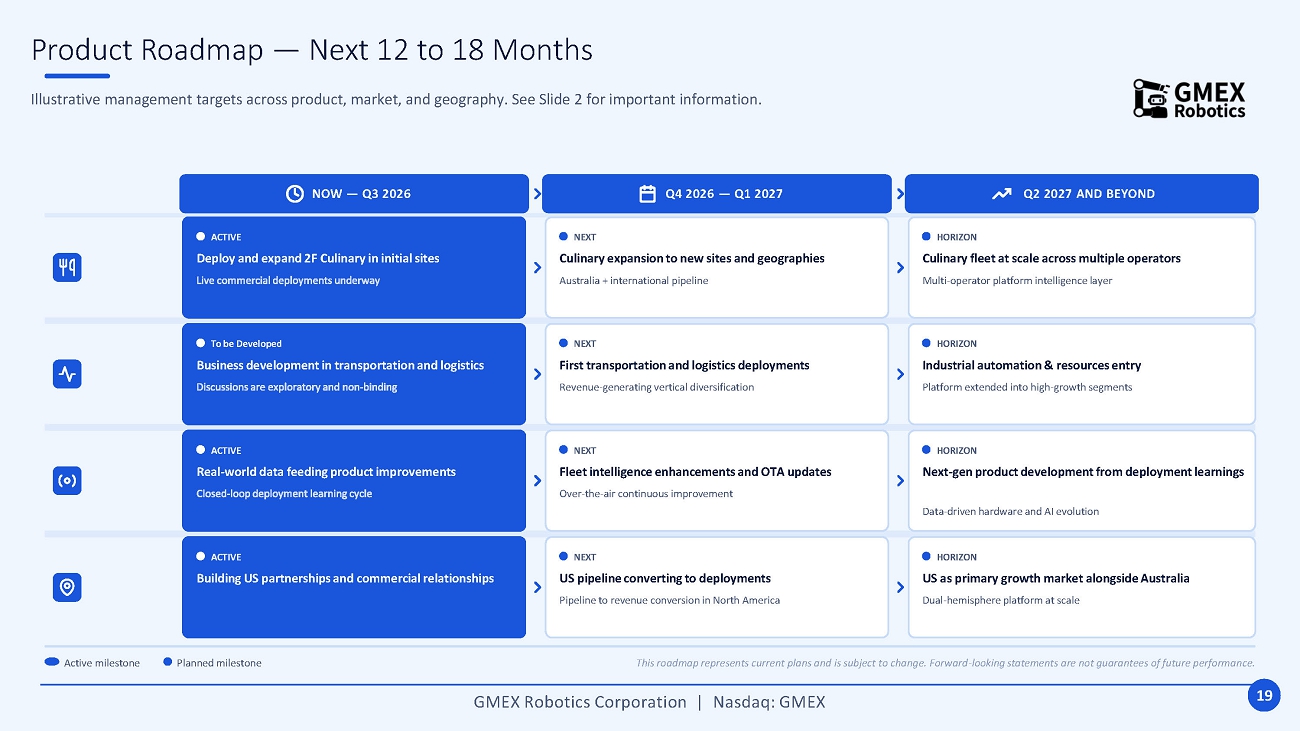Screen dimensions: 1300x731
Task: Click chevron left of Culinary fleet at scale
Action: (x=901, y=267)
